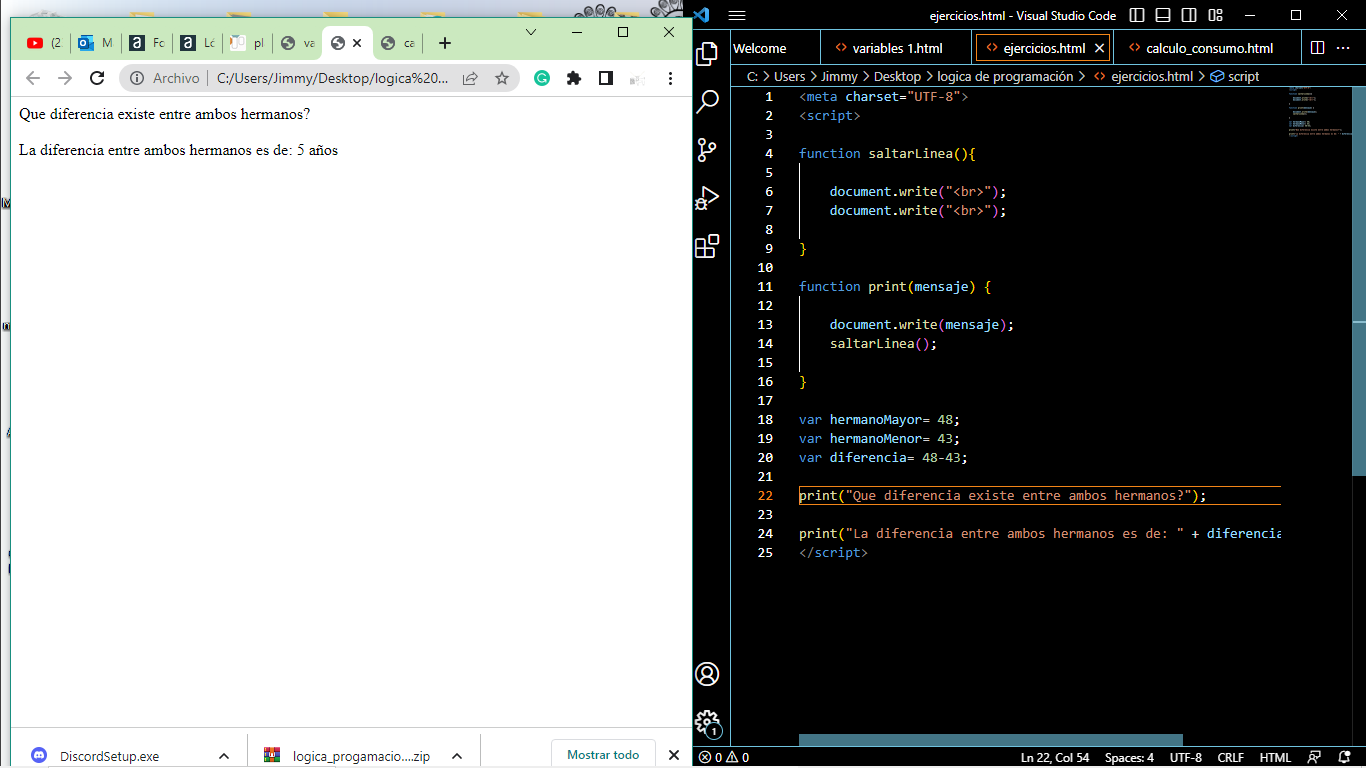The image size is (1366, 768).
Task: Change the HTML language mode
Action: point(1275,757)
